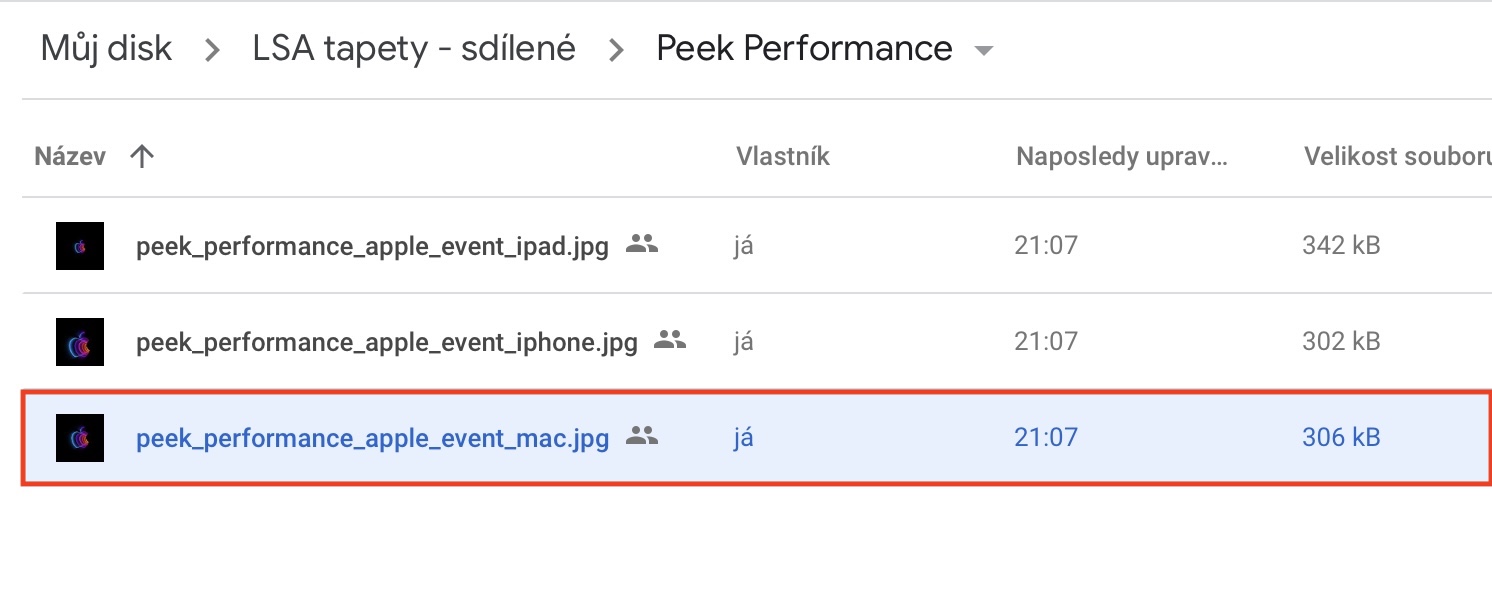This screenshot has height=608, width=1492.
Task: Open the Můj disk breadcrumb
Action: click(106, 49)
